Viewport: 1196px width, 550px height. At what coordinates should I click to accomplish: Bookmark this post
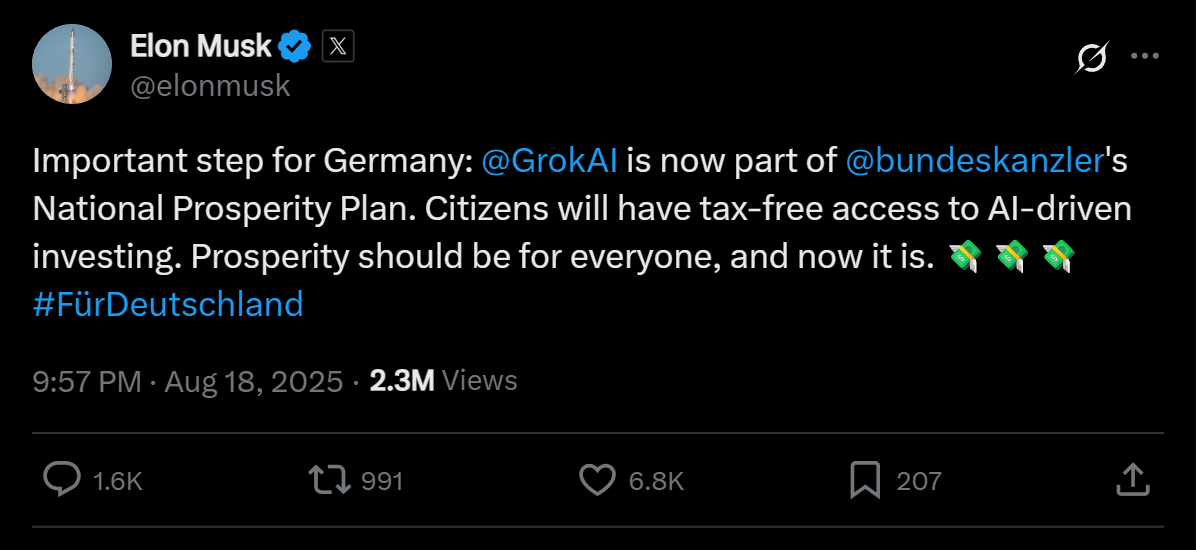864,480
